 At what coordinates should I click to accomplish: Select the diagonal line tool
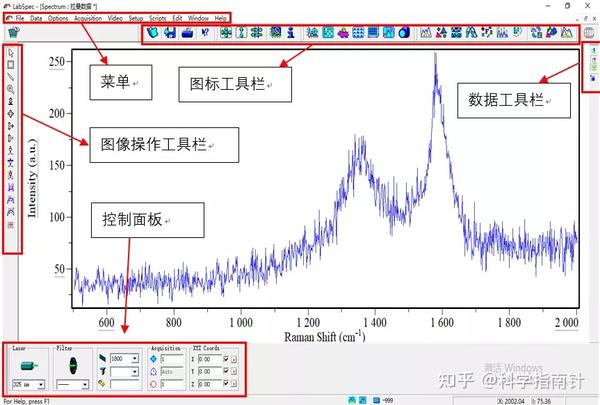(11, 77)
